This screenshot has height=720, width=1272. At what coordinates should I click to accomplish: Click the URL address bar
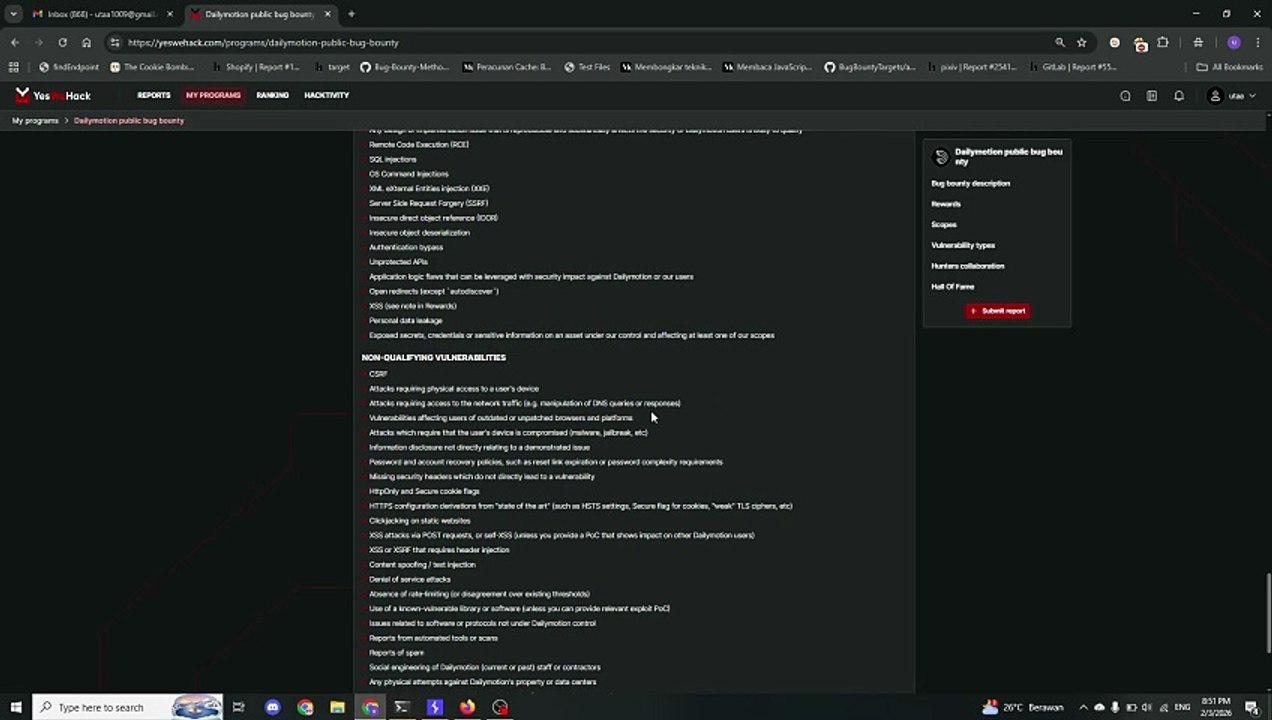tap(580, 43)
